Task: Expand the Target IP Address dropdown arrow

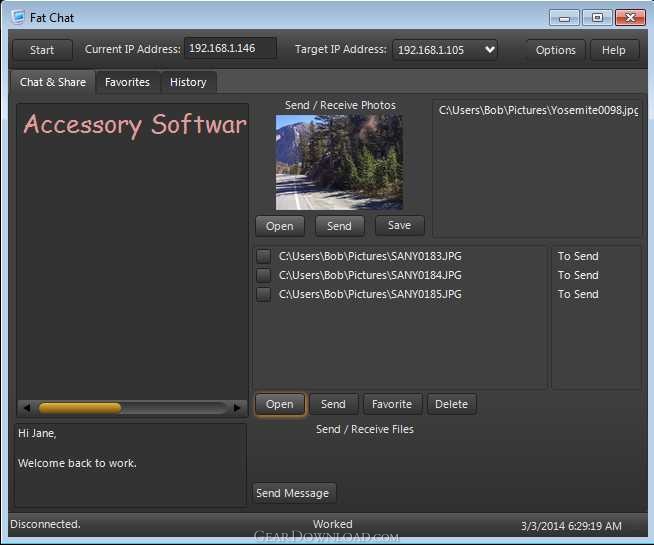Action: pyautogui.click(x=490, y=50)
